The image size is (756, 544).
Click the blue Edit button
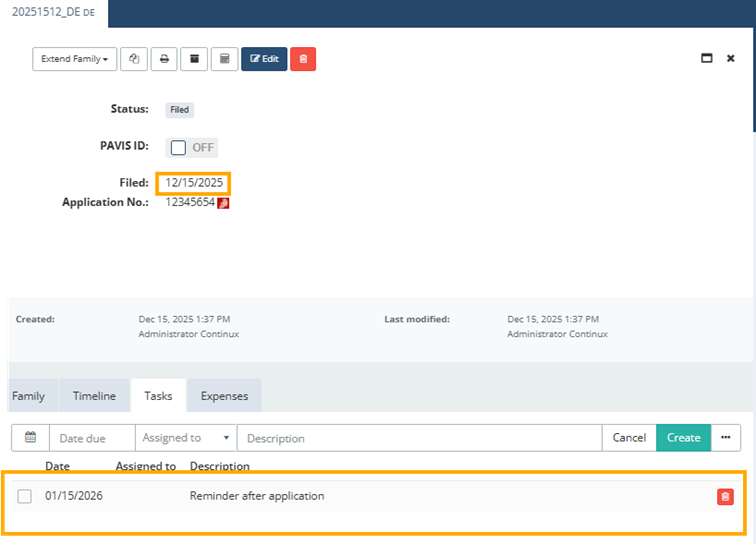pyautogui.click(x=264, y=59)
